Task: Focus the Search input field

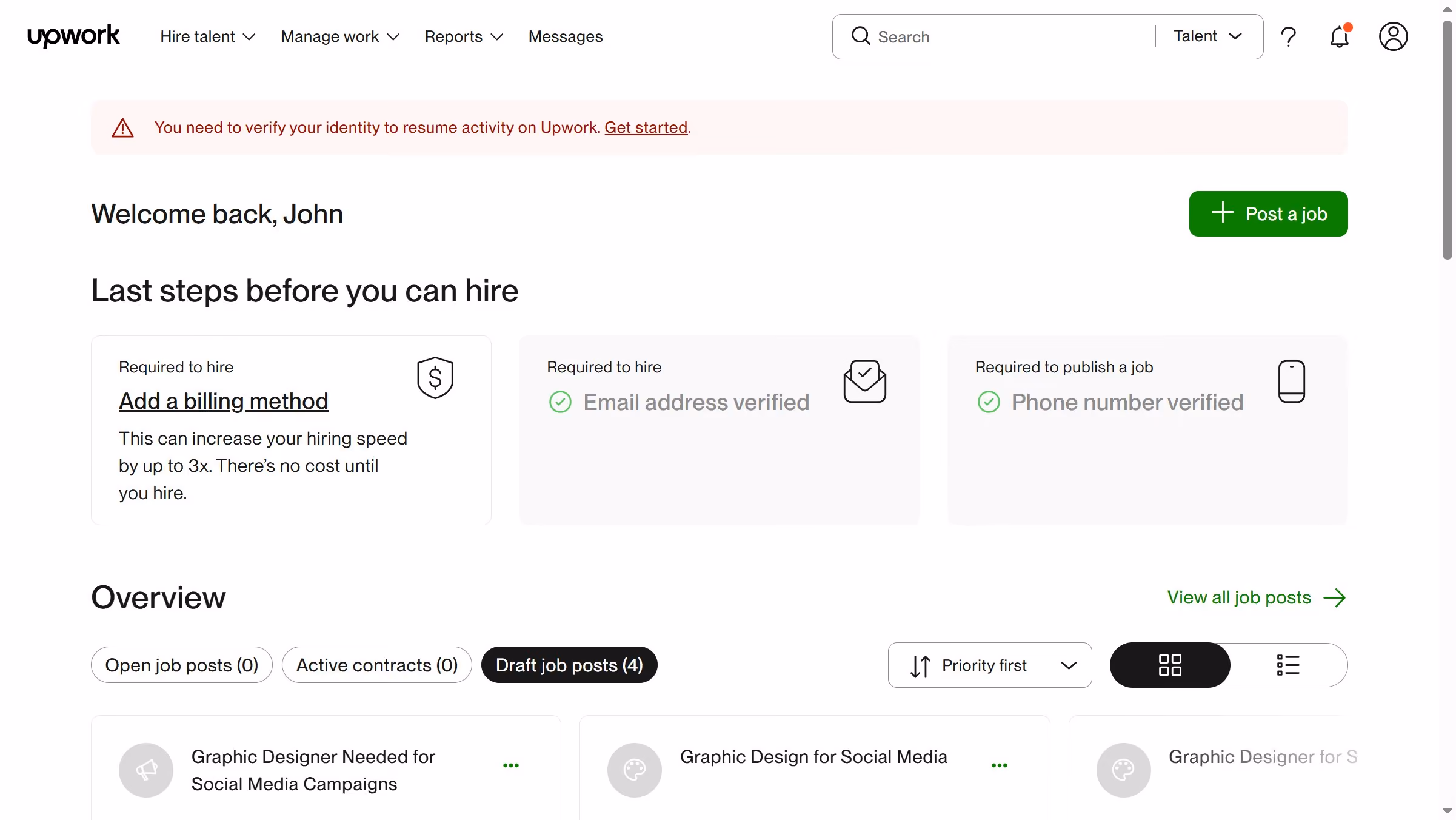Action: point(1012,36)
